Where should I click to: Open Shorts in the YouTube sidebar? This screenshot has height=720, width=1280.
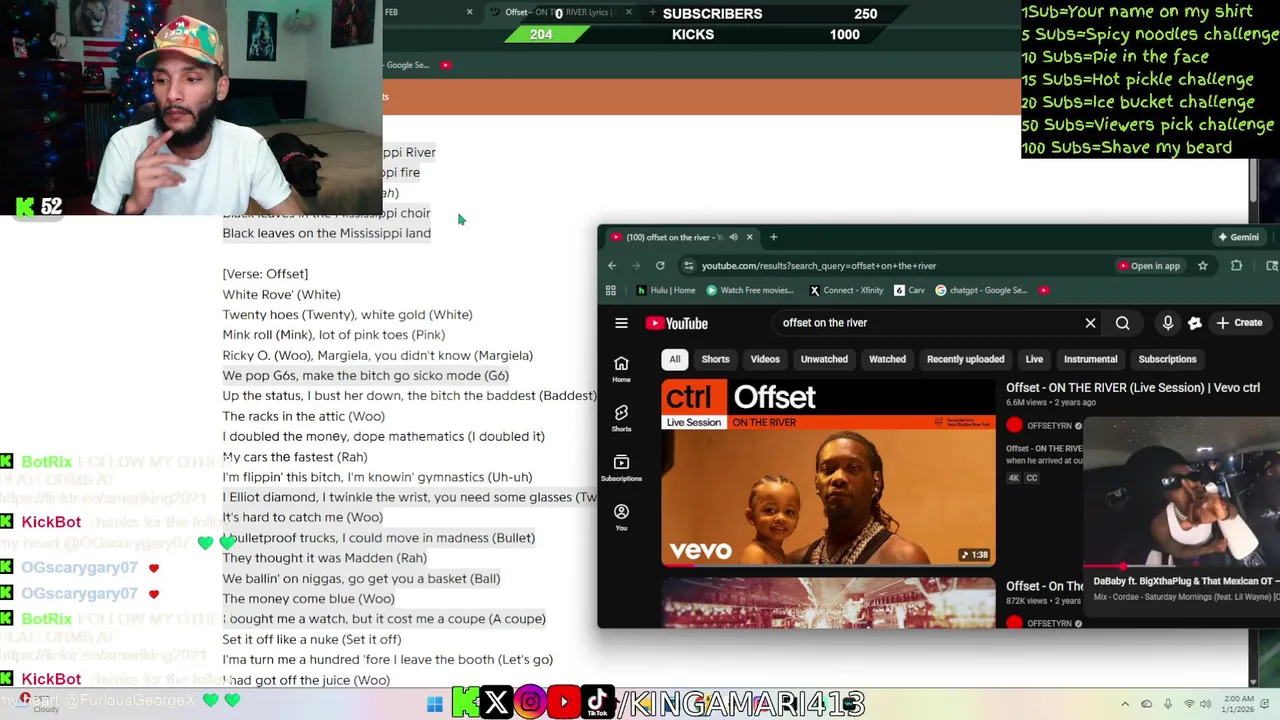coord(621,418)
